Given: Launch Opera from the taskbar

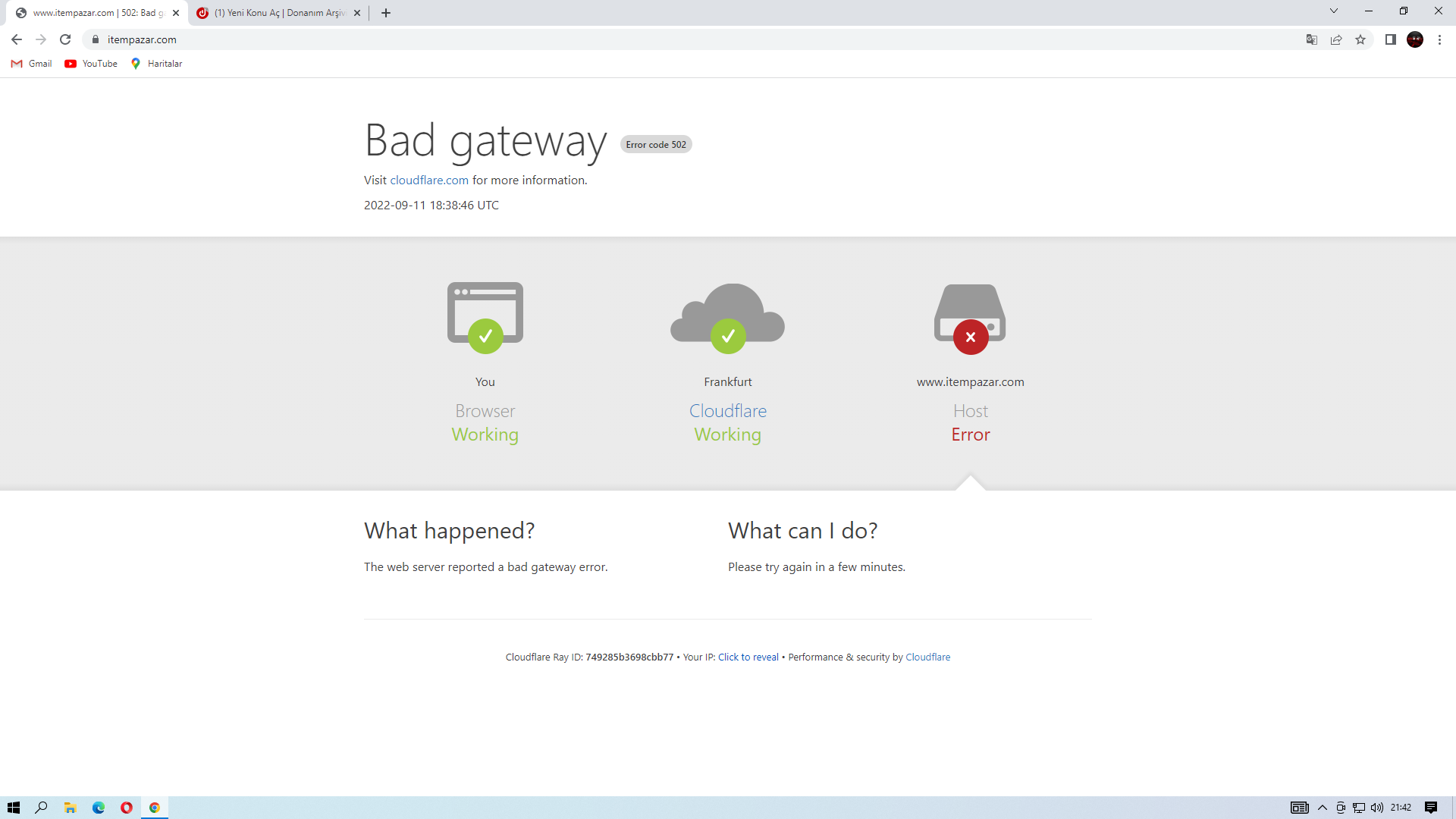Looking at the screenshot, I should (x=127, y=808).
